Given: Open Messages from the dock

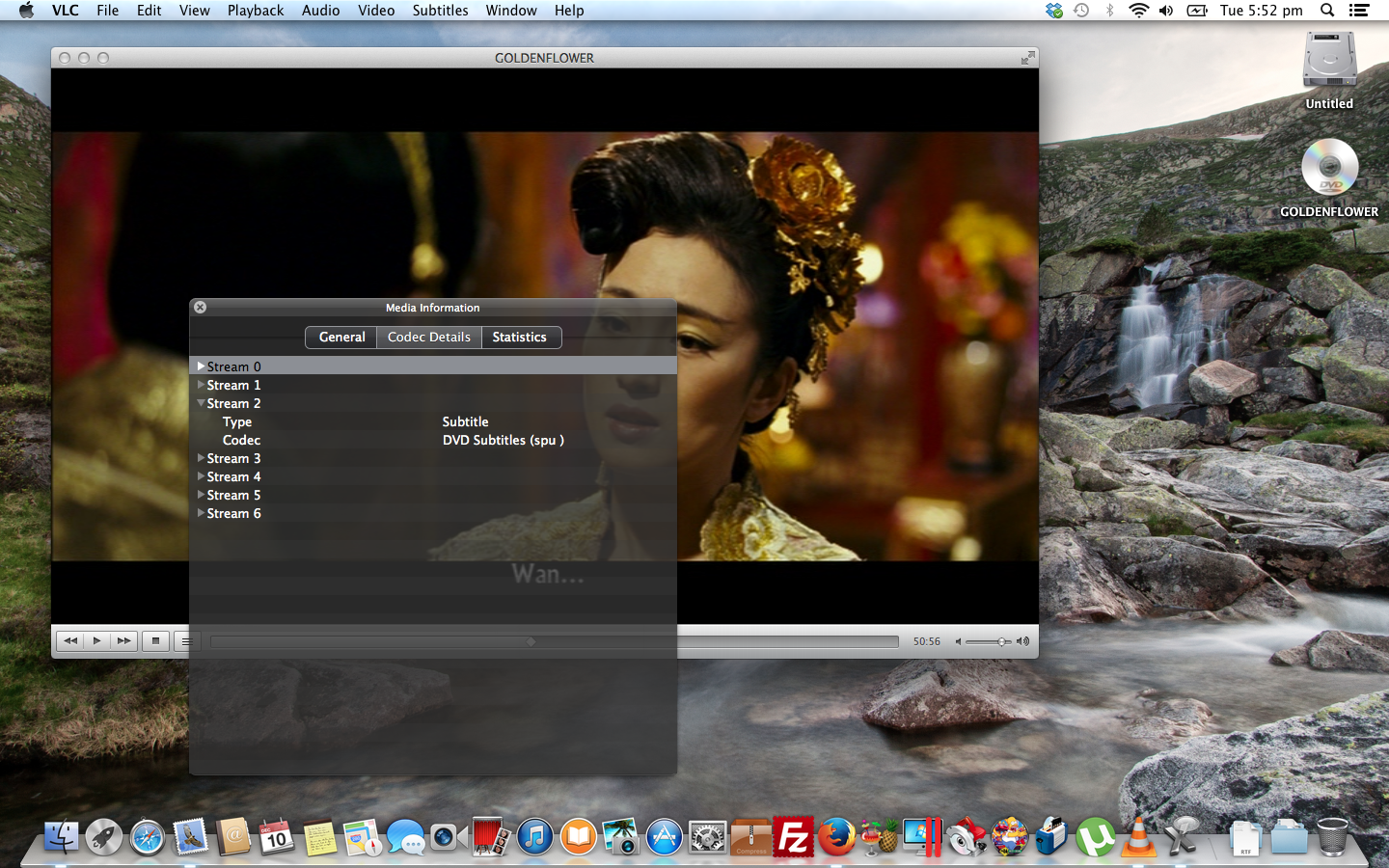Looking at the screenshot, I should point(405,837).
